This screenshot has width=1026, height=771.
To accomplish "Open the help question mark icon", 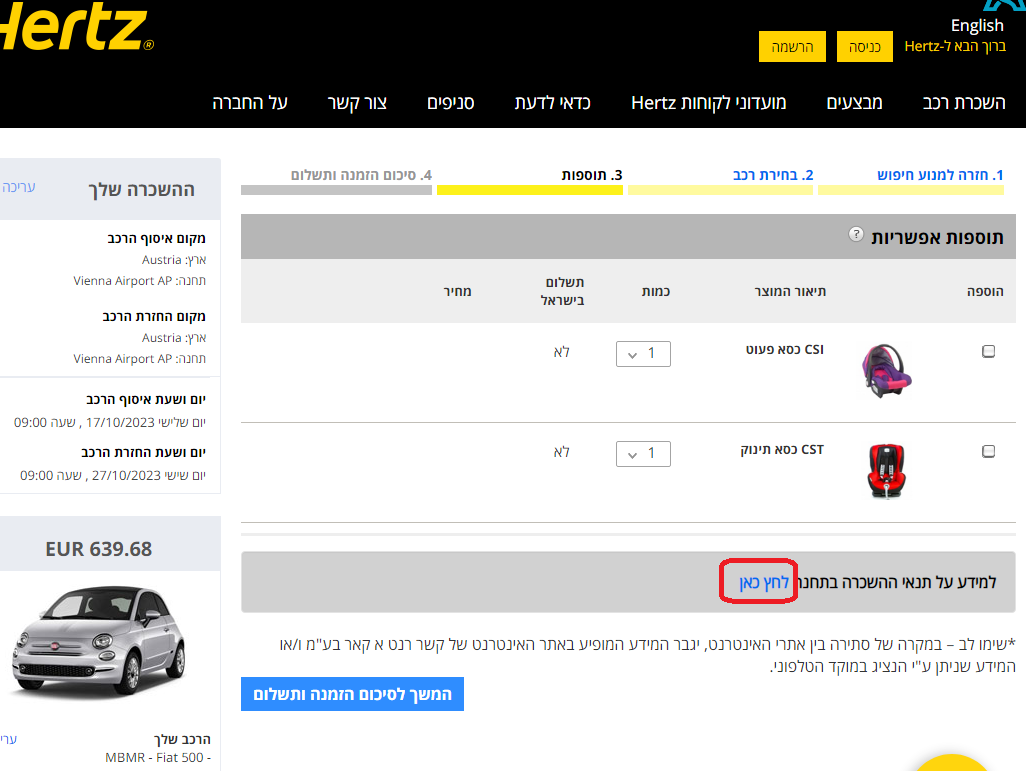I will point(856,234).
